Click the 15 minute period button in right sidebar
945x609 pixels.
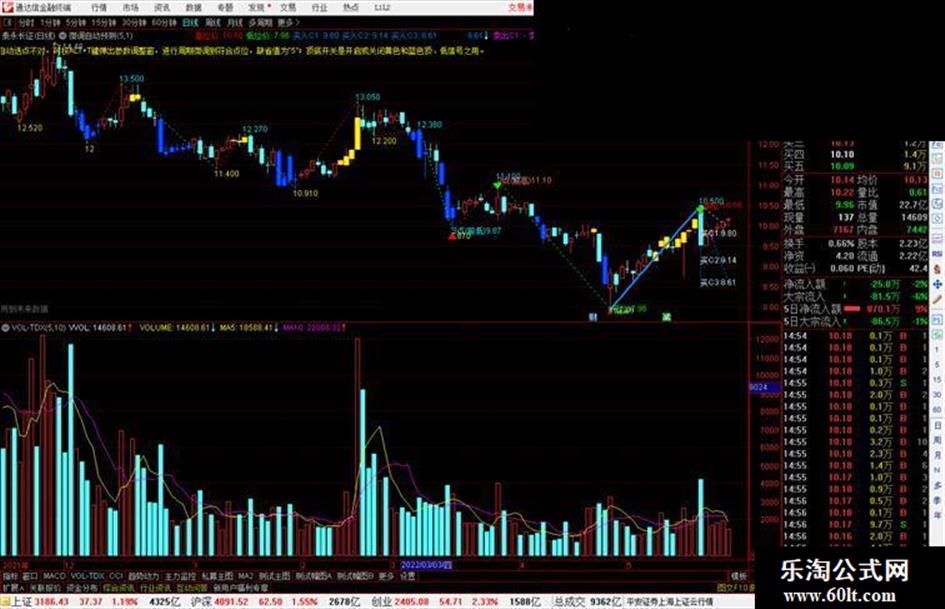[x=937, y=380]
